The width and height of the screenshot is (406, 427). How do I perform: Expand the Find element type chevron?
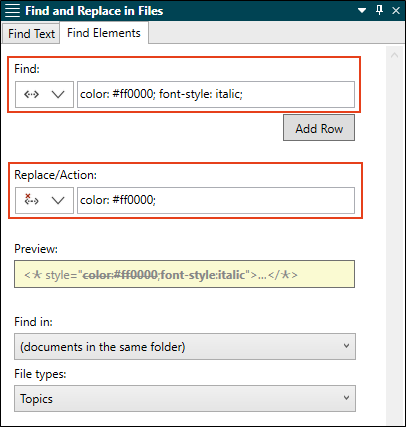click(x=58, y=95)
